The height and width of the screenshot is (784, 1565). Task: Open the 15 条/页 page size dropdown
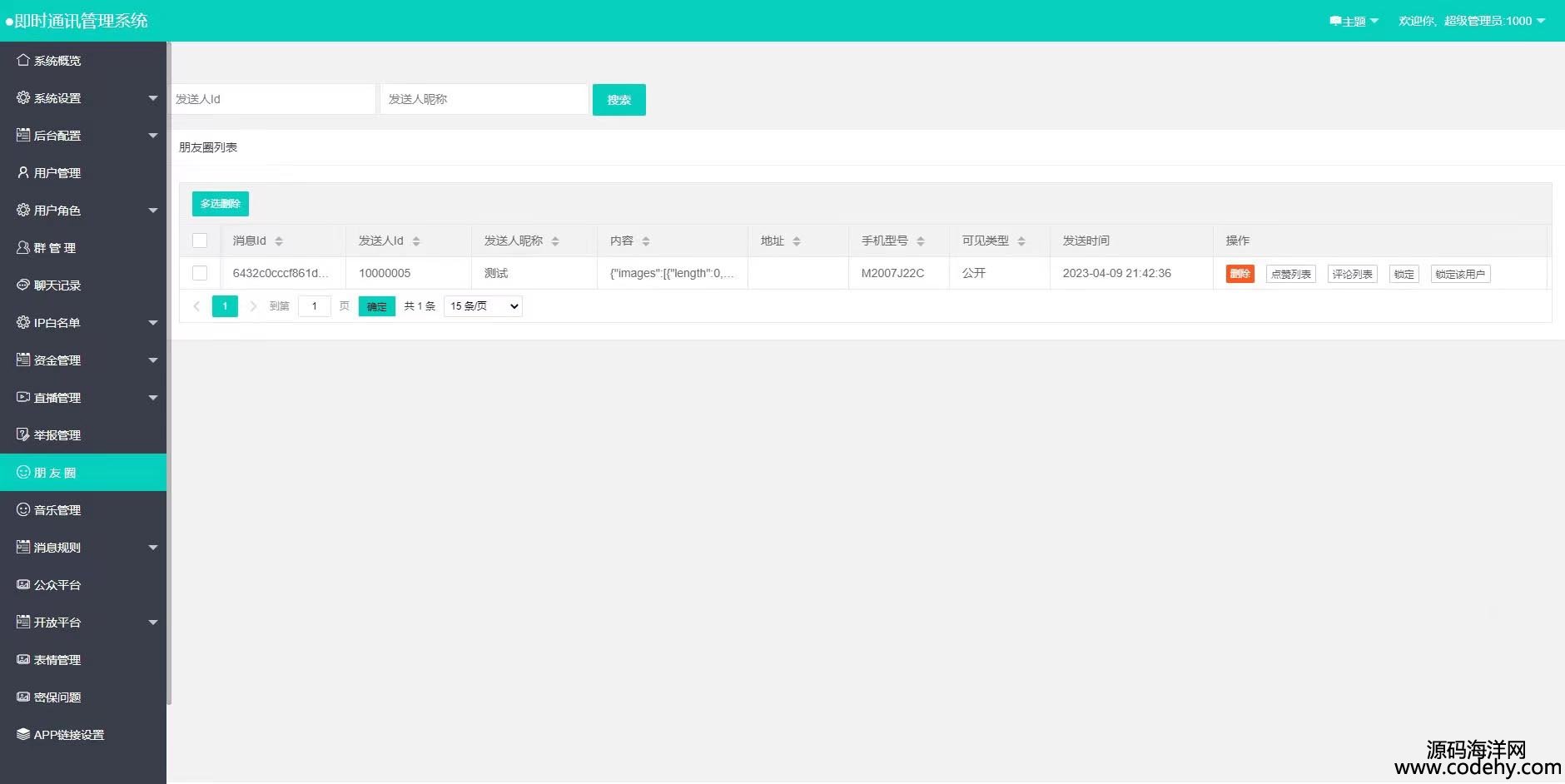pyautogui.click(x=483, y=306)
